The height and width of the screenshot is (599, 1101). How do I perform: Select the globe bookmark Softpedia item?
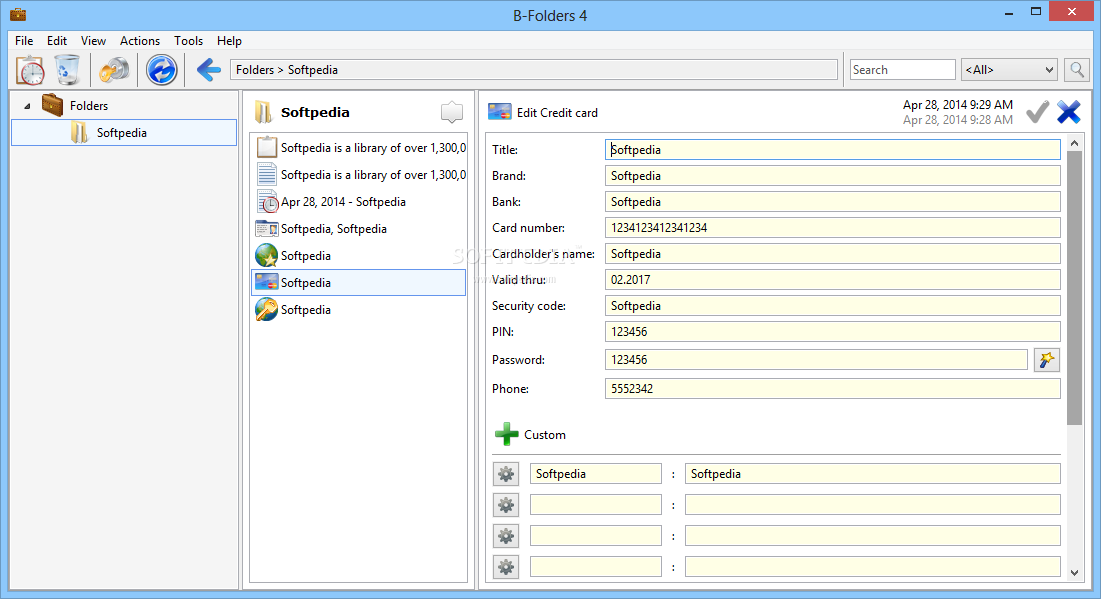point(358,256)
